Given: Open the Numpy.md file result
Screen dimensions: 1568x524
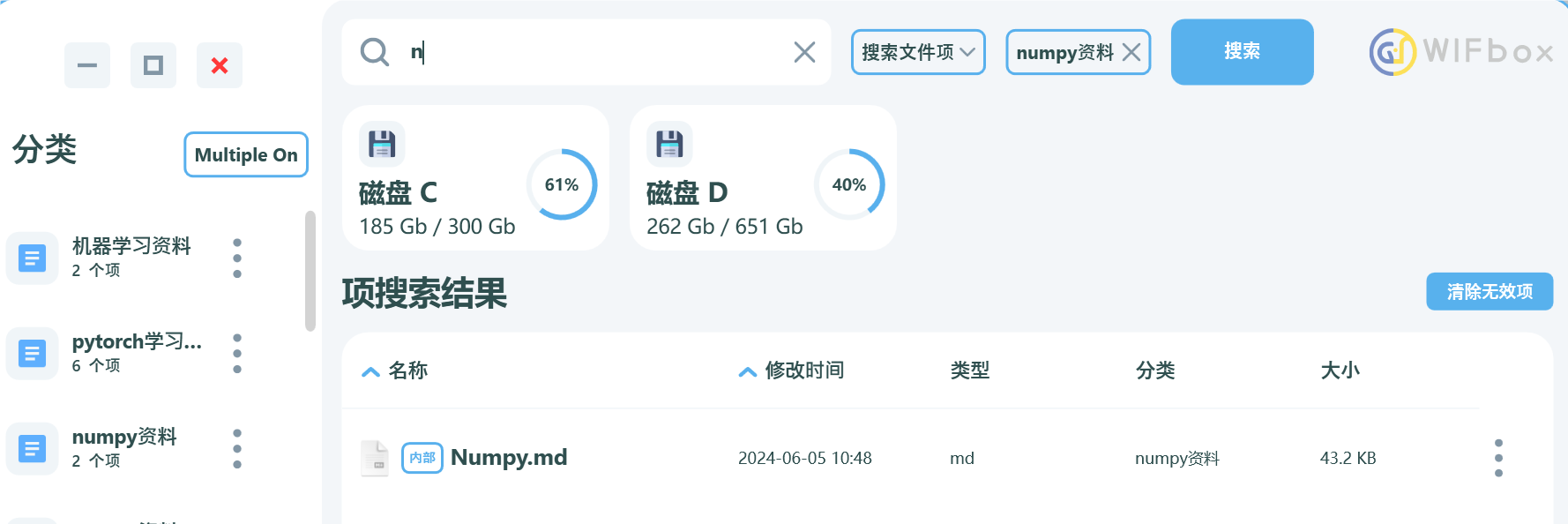Looking at the screenshot, I should pos(508,457).
